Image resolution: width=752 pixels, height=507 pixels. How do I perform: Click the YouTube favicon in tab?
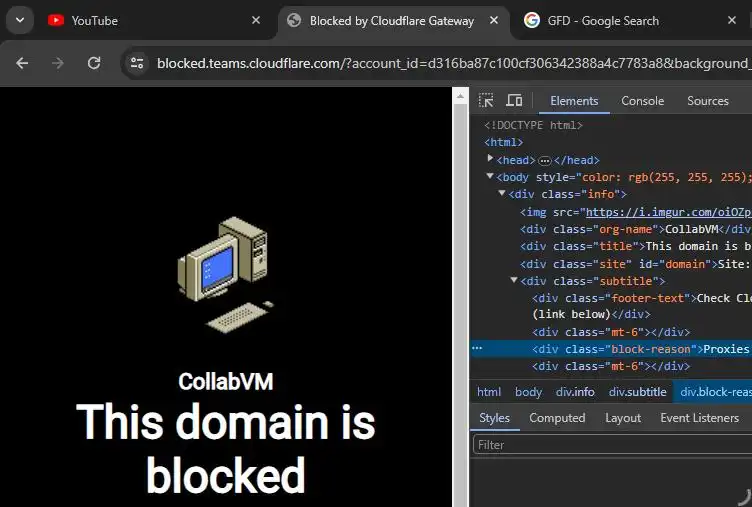click(56, 20)
